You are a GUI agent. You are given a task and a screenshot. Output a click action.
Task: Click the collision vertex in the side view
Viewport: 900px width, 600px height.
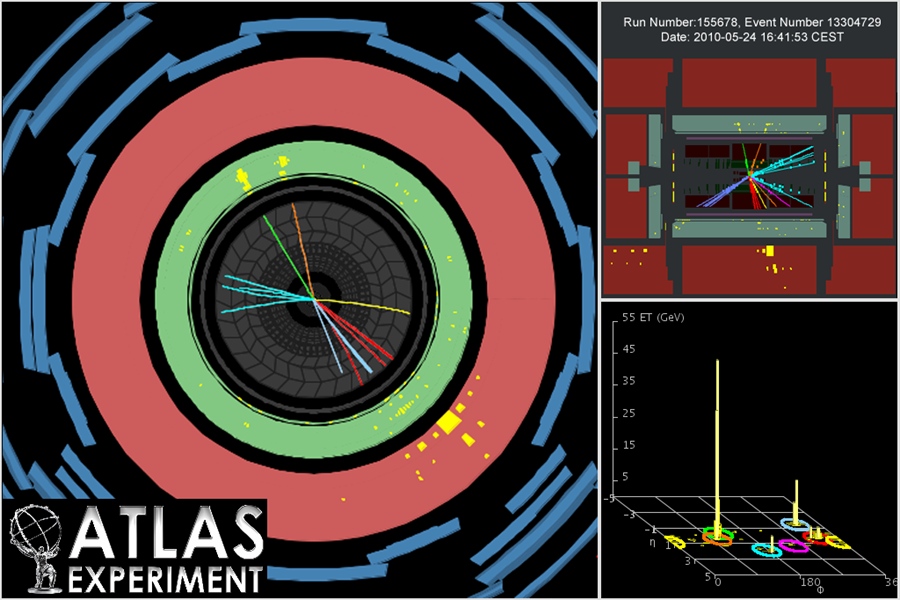(749, 175)
